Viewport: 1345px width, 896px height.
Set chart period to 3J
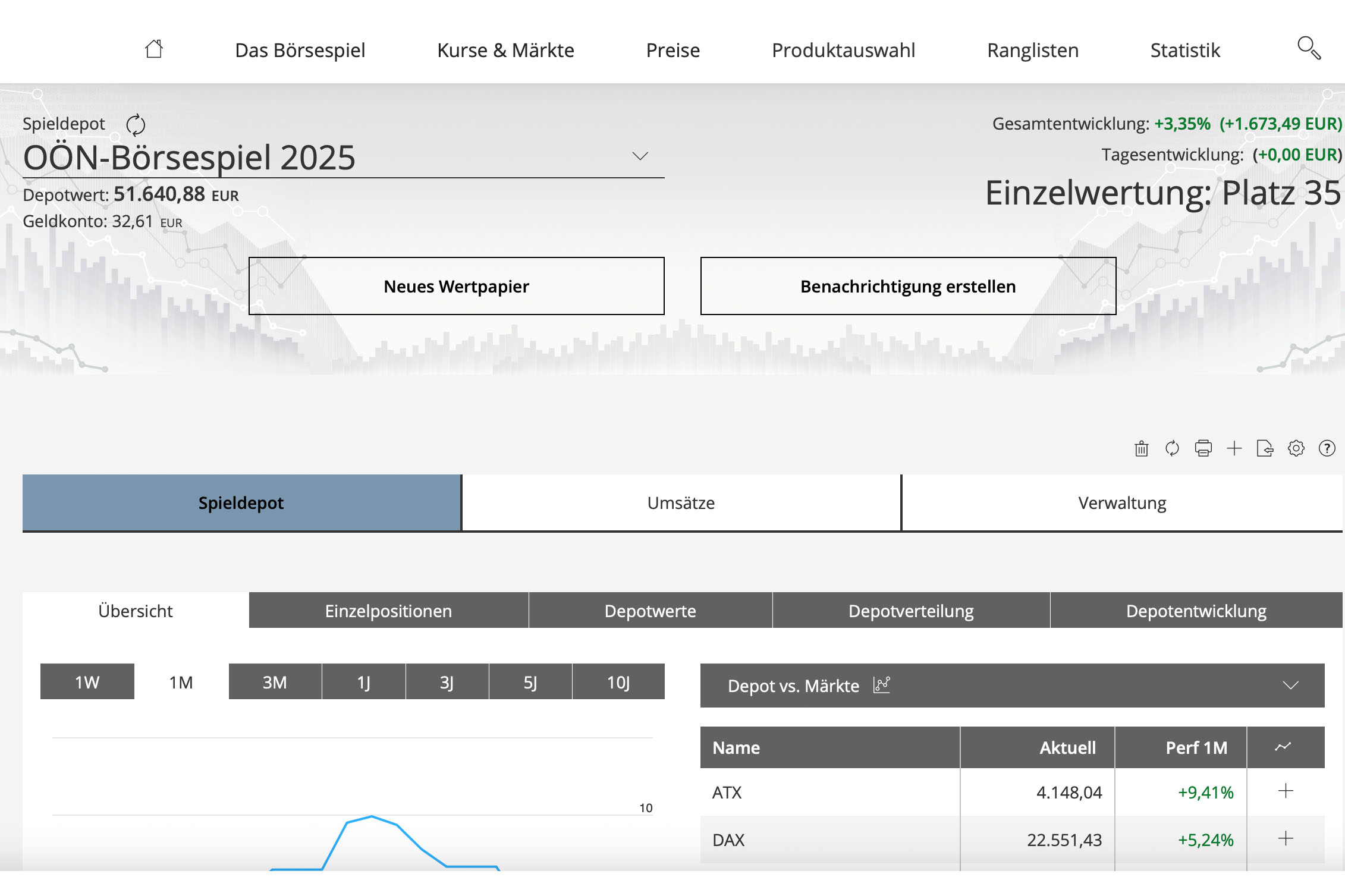click(447, 682)
